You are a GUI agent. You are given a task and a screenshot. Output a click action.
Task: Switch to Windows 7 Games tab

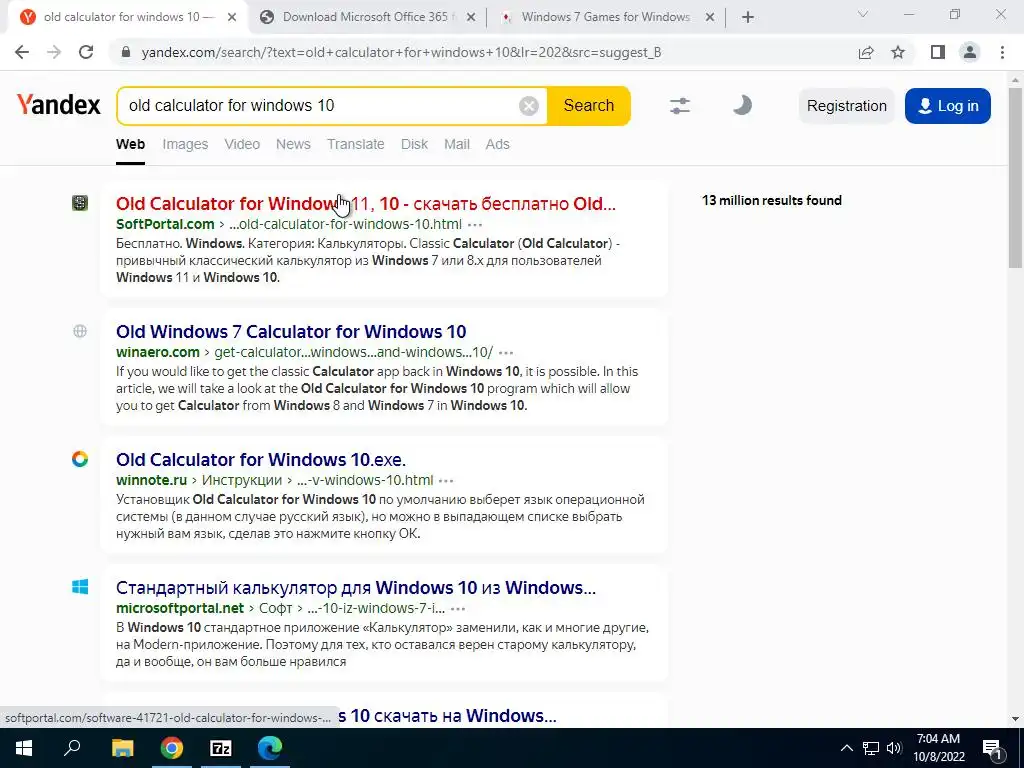(x=604, y=17)
